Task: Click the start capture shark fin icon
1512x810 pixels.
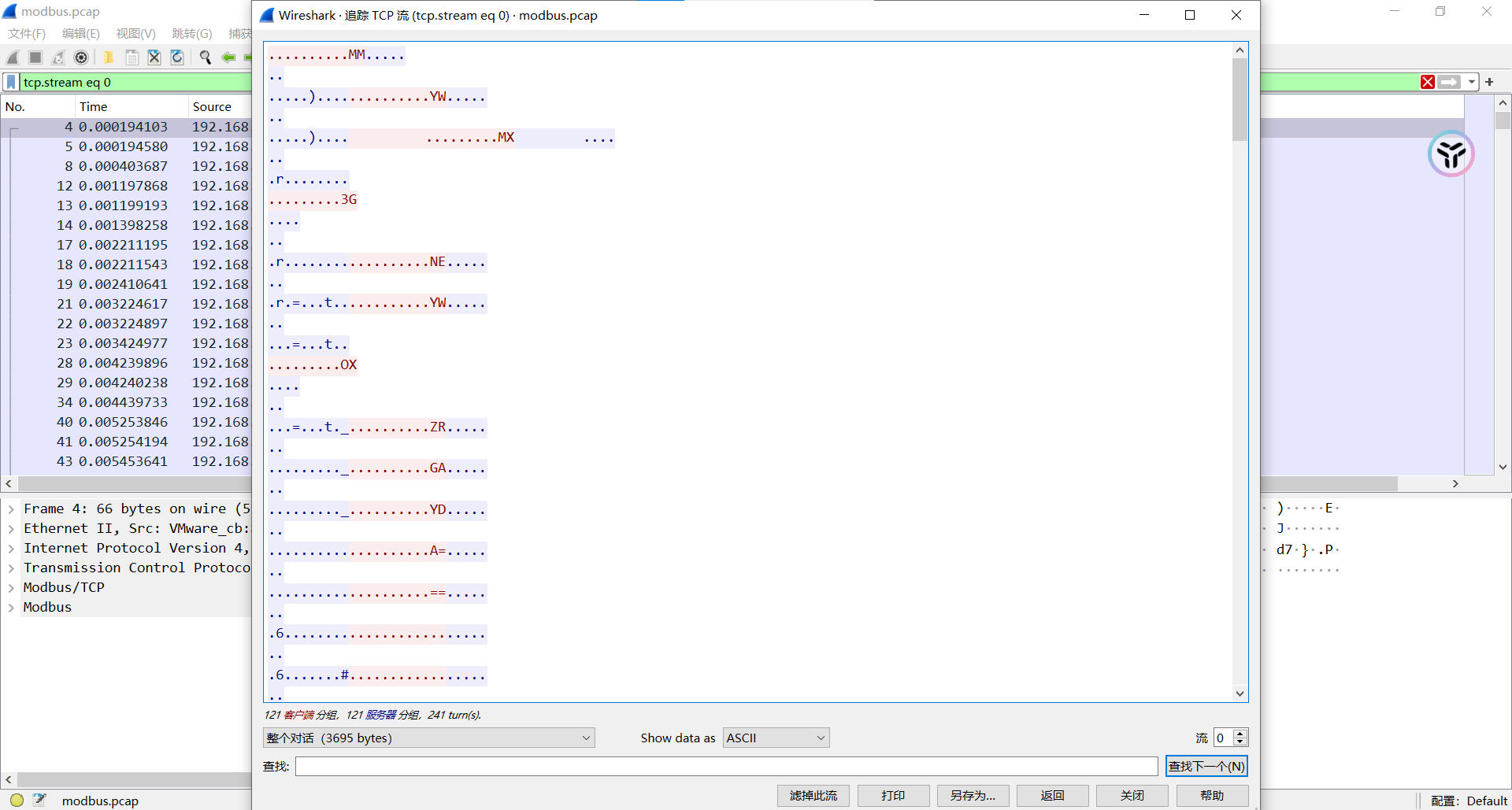Action: 13,57
